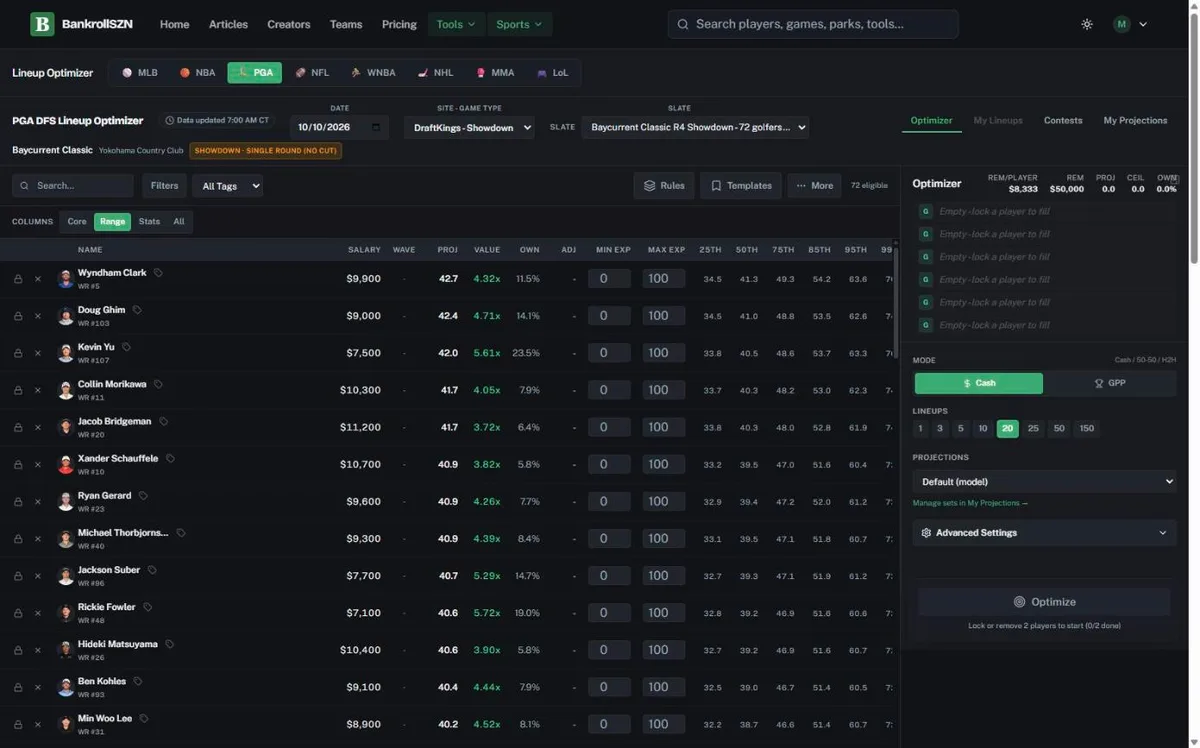This screenshot has width=1200, height=748.
Task: Switch to the My Lineups tab
Action: coord(998,120)
